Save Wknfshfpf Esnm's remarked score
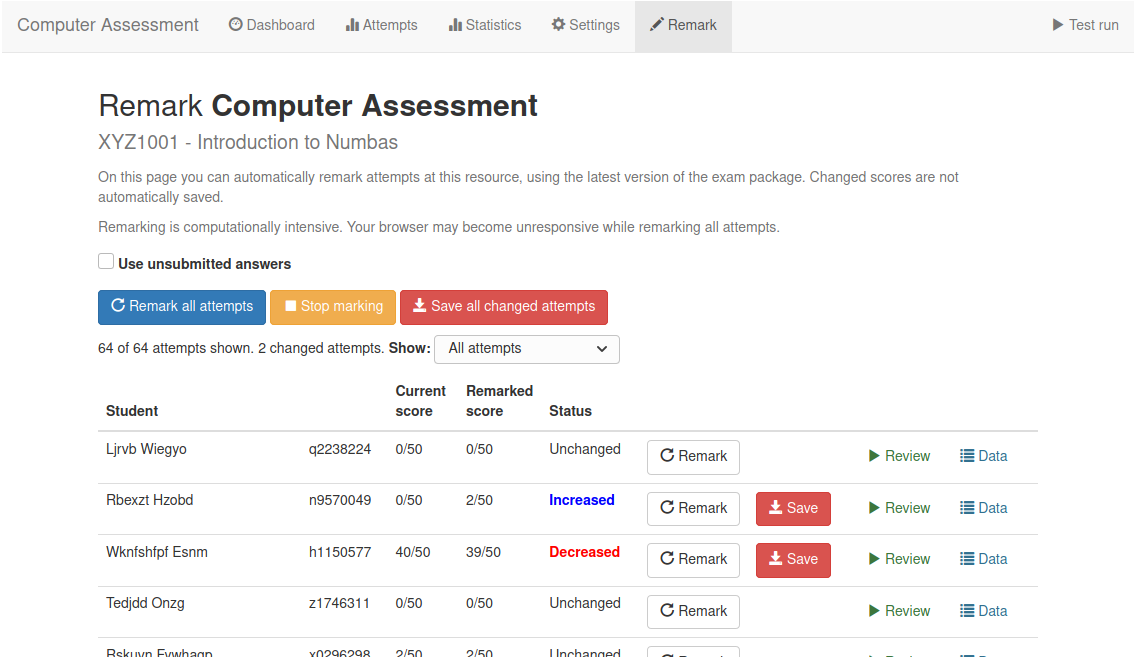This screenshot has height=657, width=1135. click(x=793, y=560)
